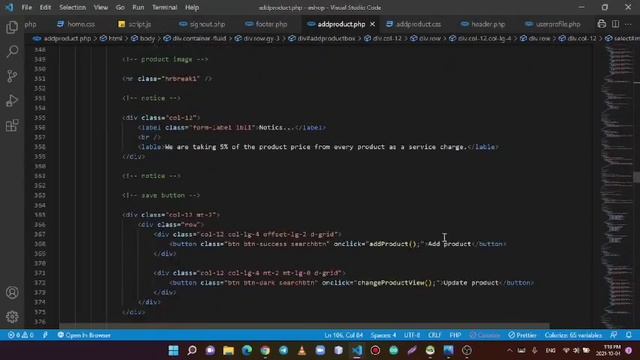Click the Ln, Col cursor position indicator

point(344,335)
